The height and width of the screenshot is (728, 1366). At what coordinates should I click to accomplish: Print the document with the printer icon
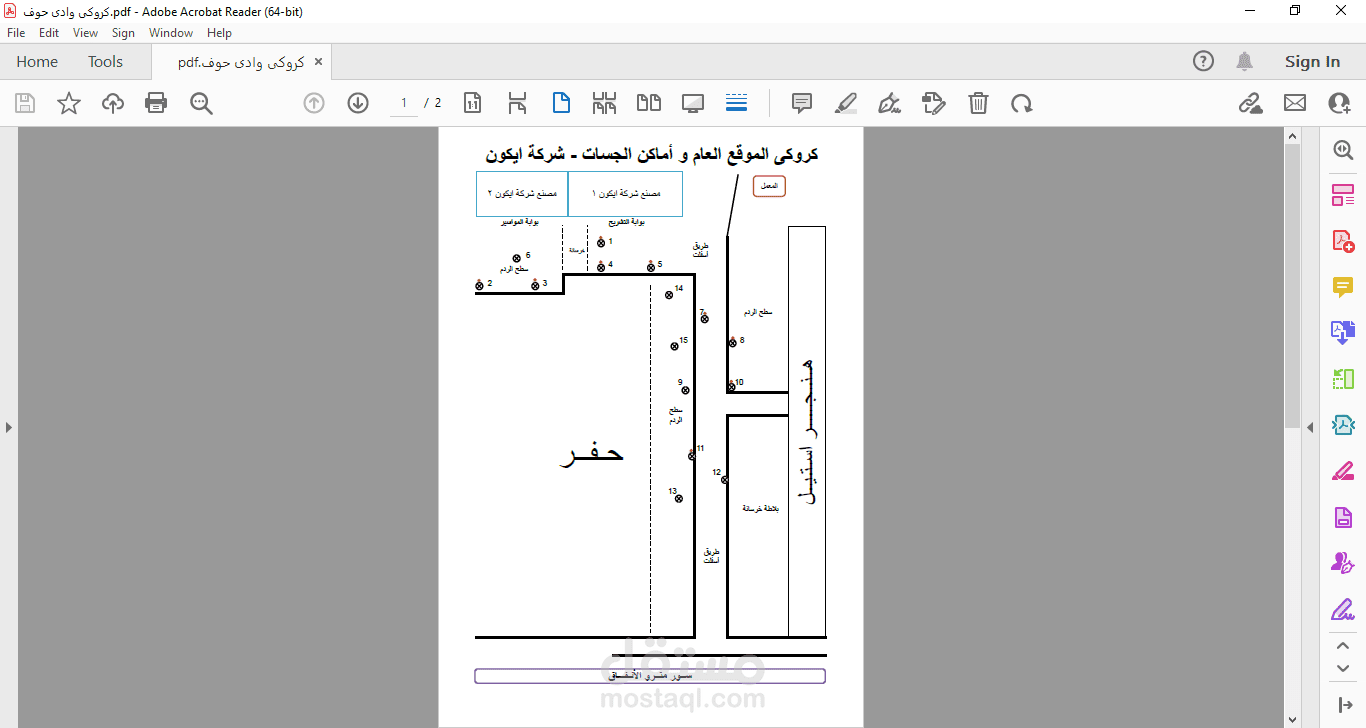pyautogui.click(x=156, y=103)
